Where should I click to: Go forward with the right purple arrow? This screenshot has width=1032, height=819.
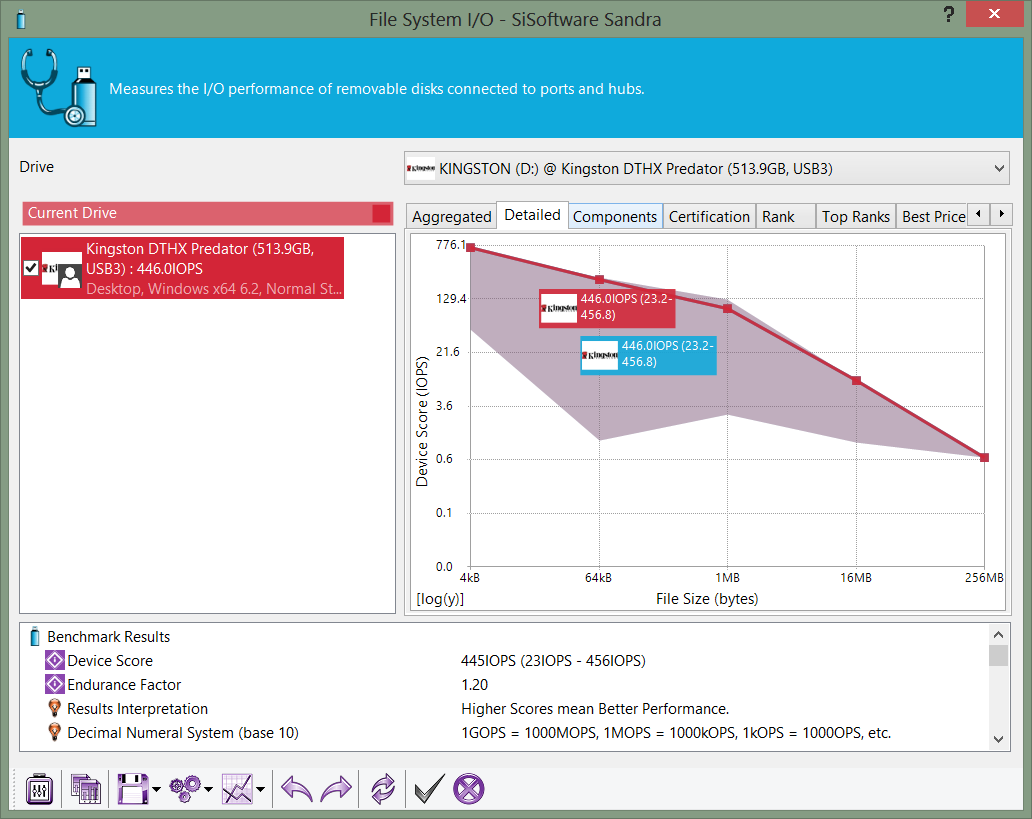pos(336,789)
